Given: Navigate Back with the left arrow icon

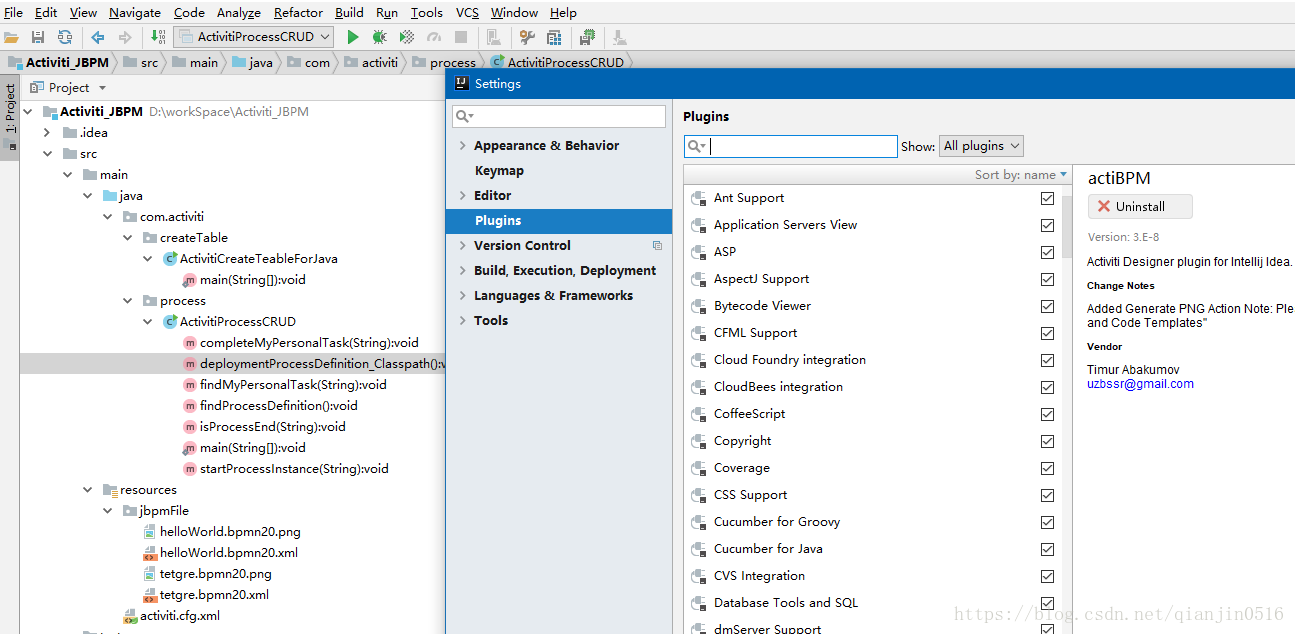Looking at the screenshot, I should tap(98, 37).
